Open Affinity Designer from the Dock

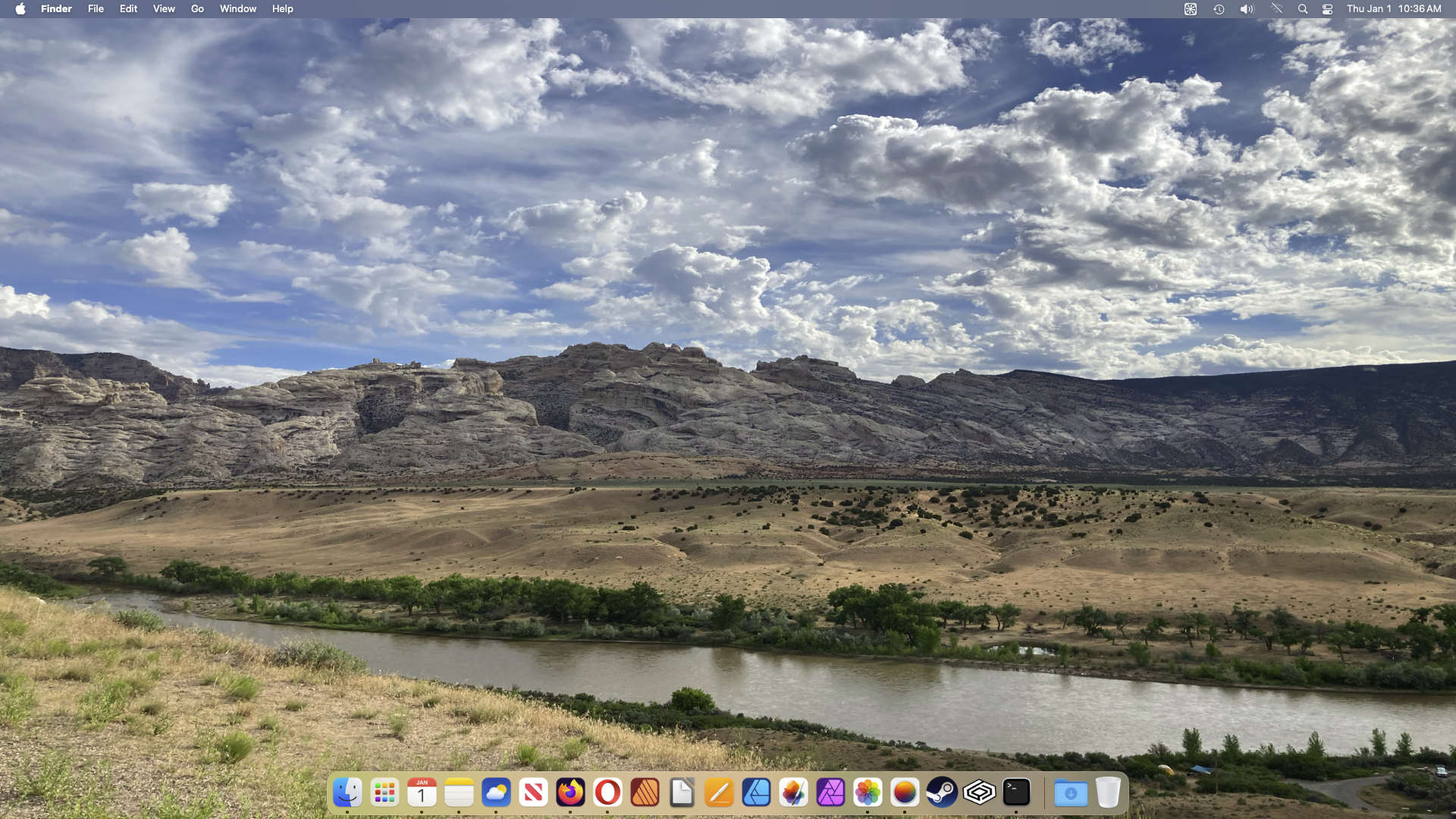756,793
